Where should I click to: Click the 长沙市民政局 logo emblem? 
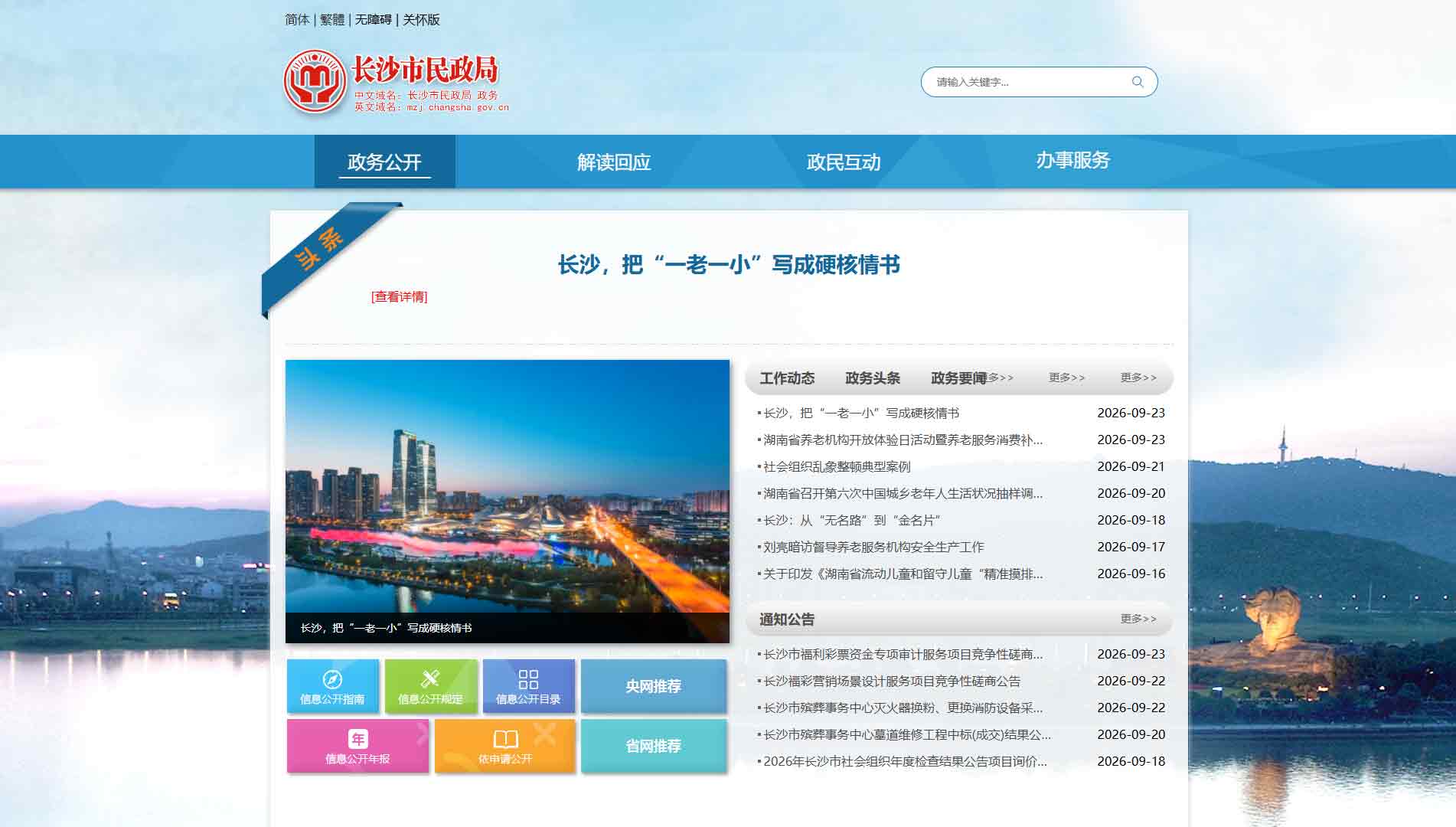pyautogui.click(x=315, y=82)
